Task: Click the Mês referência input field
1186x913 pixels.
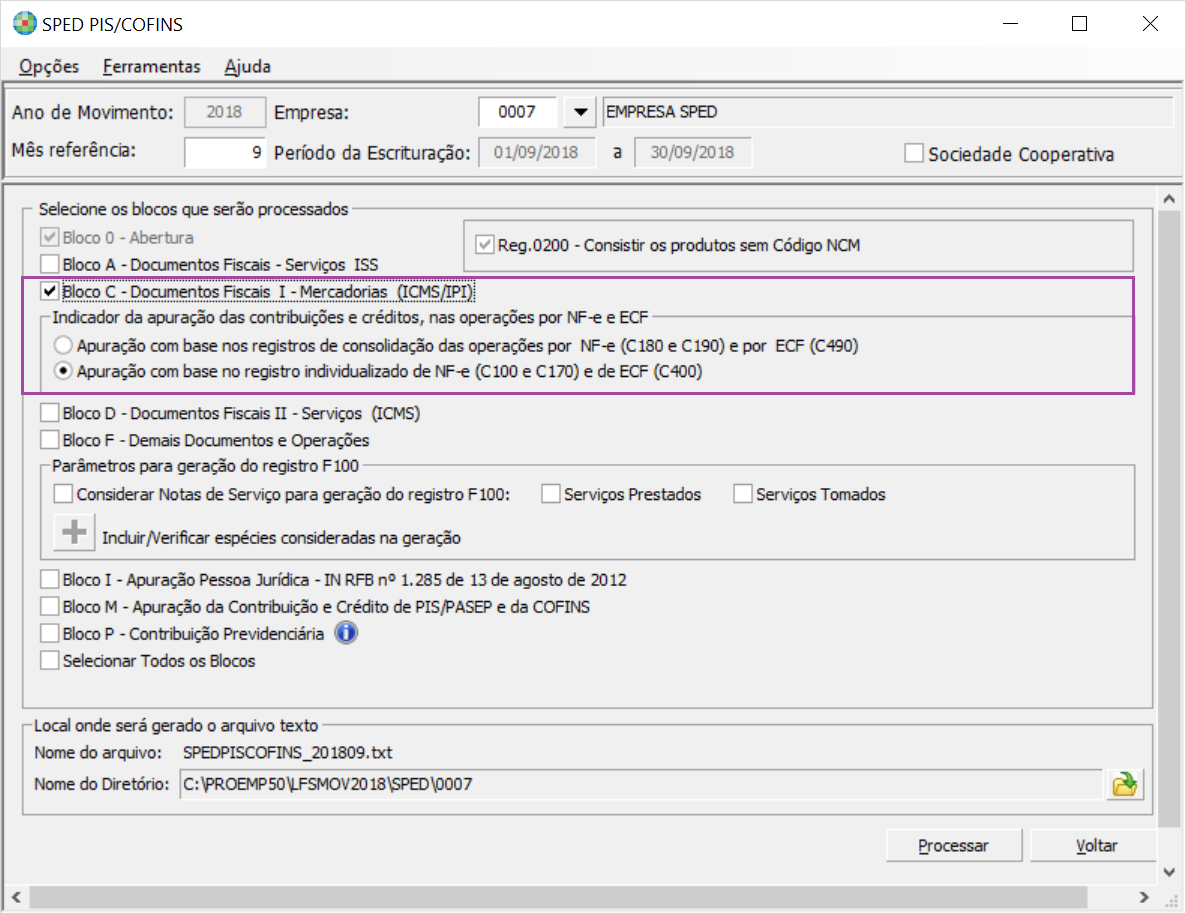Action: pyautogui.click(x=226, y=153)
